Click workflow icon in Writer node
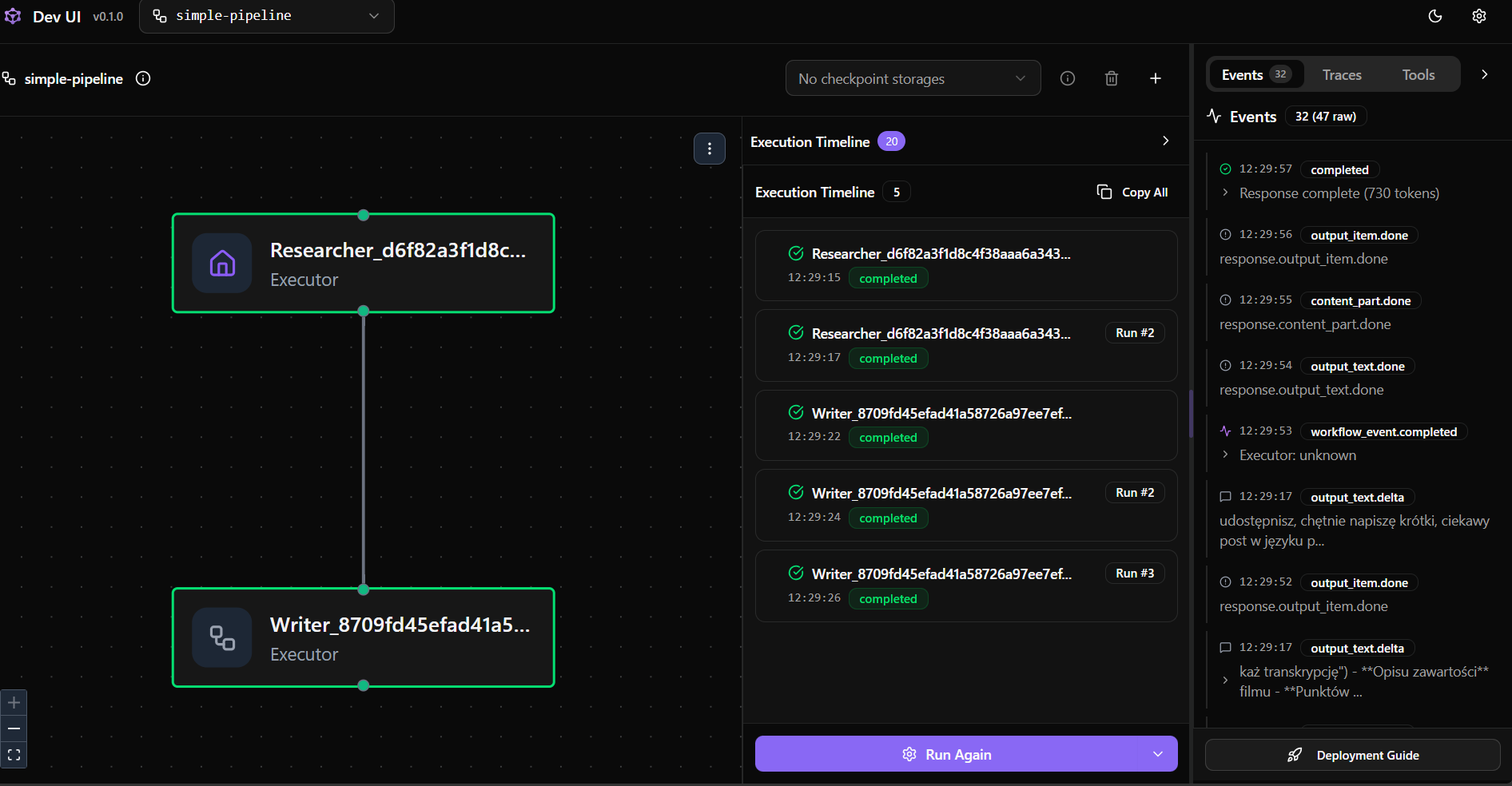The image size is (1512, 786). pos(222,637)
